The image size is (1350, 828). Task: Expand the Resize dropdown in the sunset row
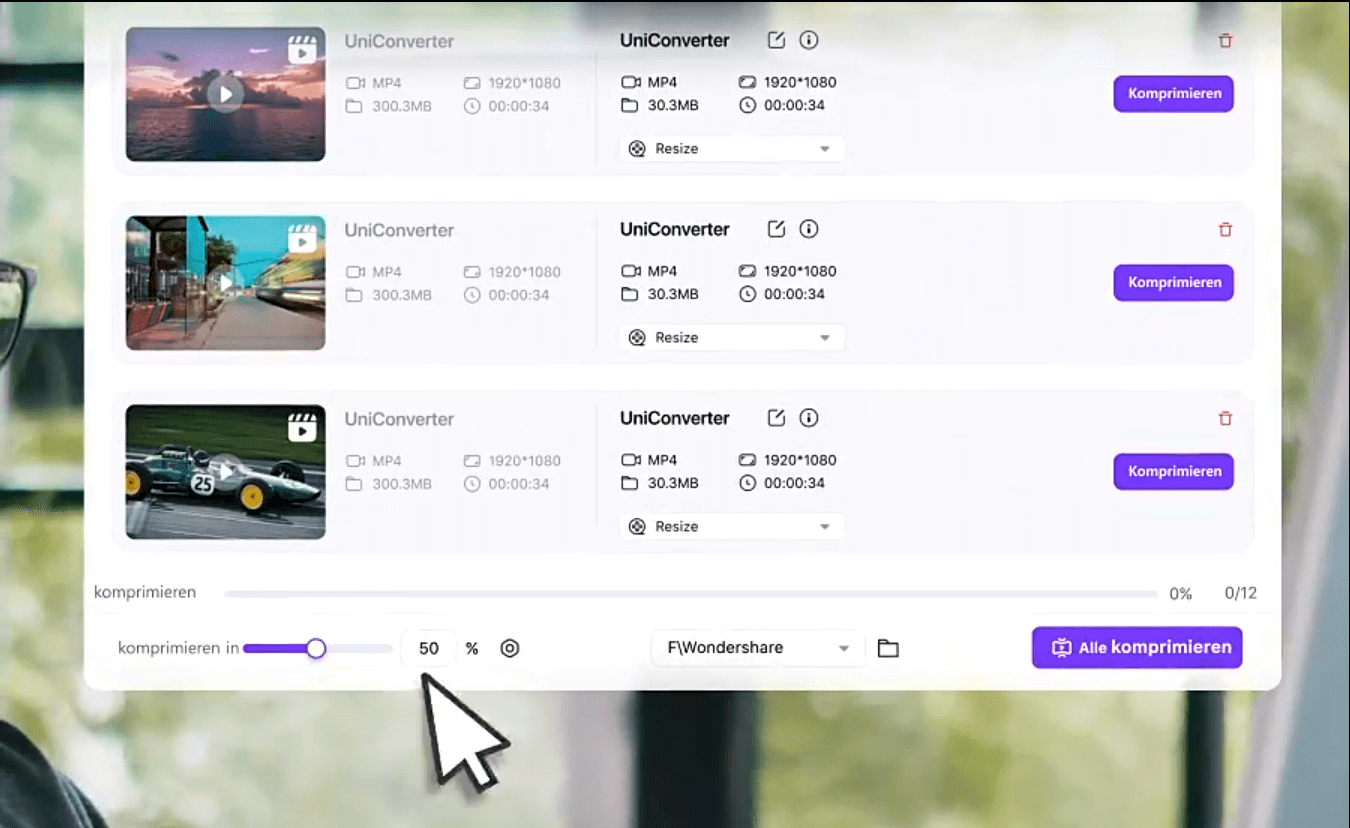tap(732, 148)
